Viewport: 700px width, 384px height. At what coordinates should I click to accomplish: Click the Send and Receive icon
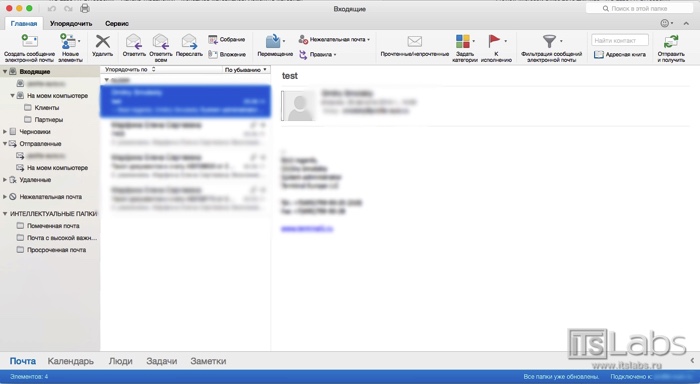pos(671,42)
